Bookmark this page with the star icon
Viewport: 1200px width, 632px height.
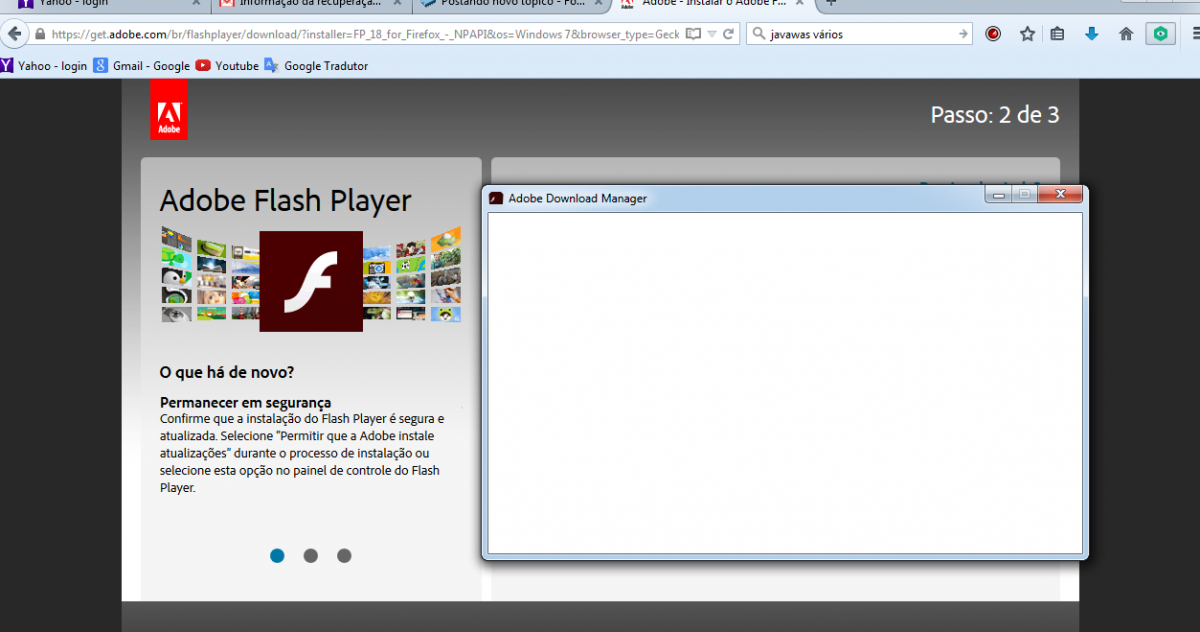(1027, 34)
